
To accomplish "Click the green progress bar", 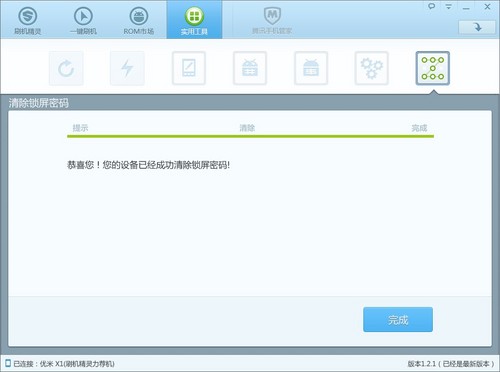I will coord(250,136).
